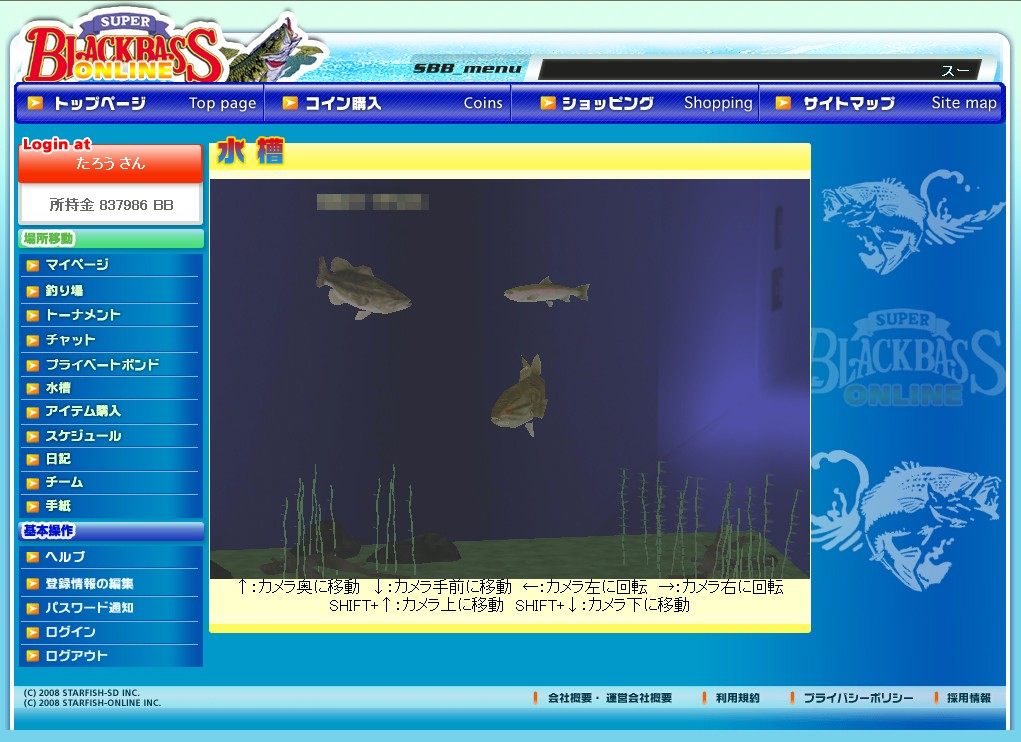The image size is (1021, 742).
Task: Click the arrow icon beside ヘルプ
Action: point(33,557)
